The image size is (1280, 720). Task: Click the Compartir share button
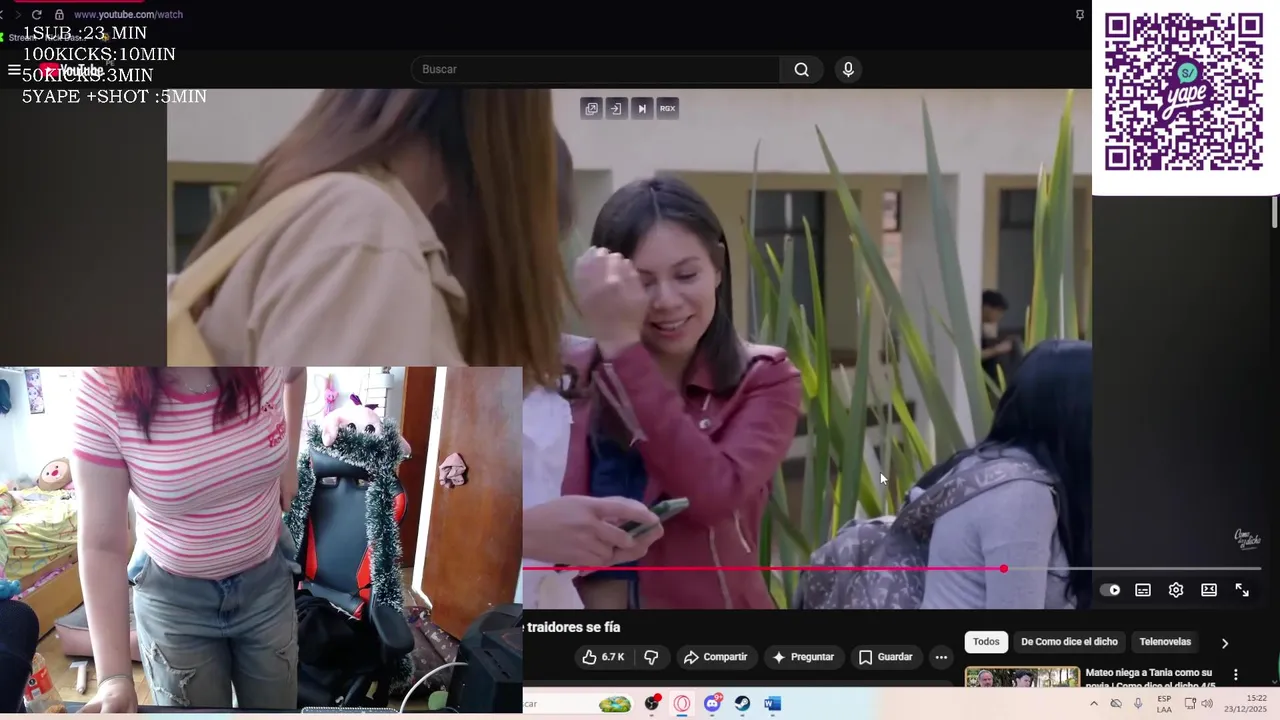point(715,657)
